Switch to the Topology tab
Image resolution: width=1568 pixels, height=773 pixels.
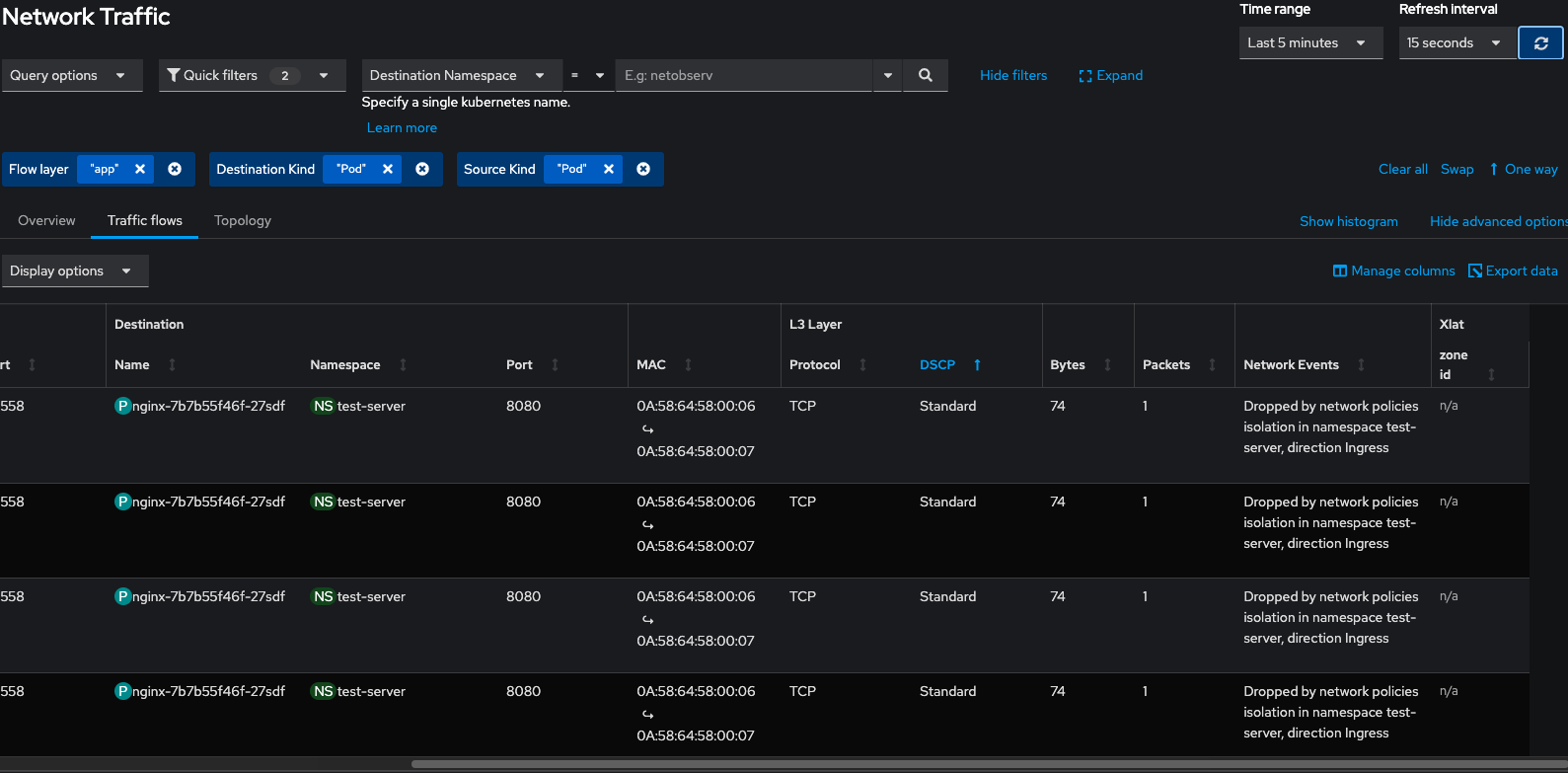(243, 220)
